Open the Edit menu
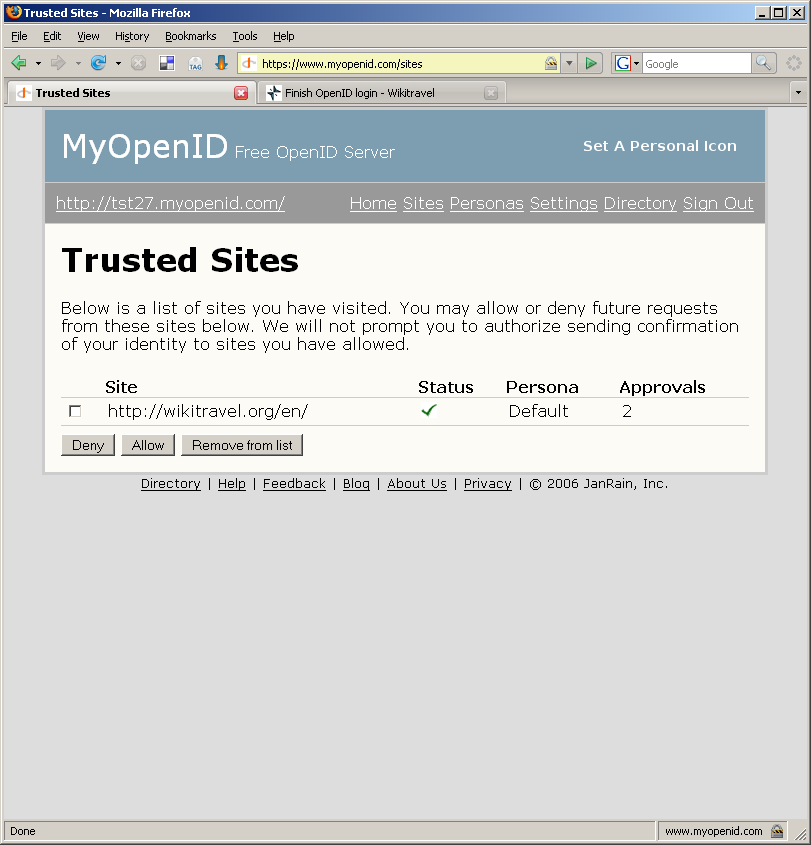 point(52,36)
